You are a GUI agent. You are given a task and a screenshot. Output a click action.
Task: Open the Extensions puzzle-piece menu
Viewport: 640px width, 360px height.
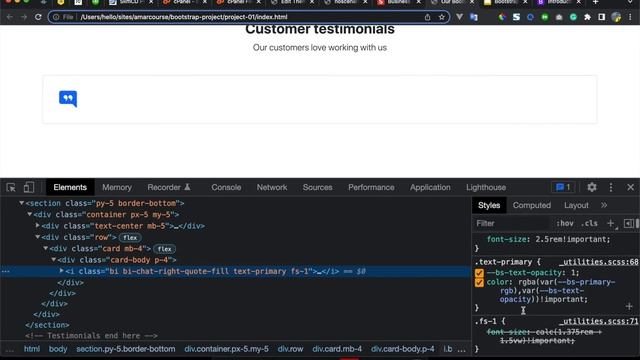coord(587,17)
